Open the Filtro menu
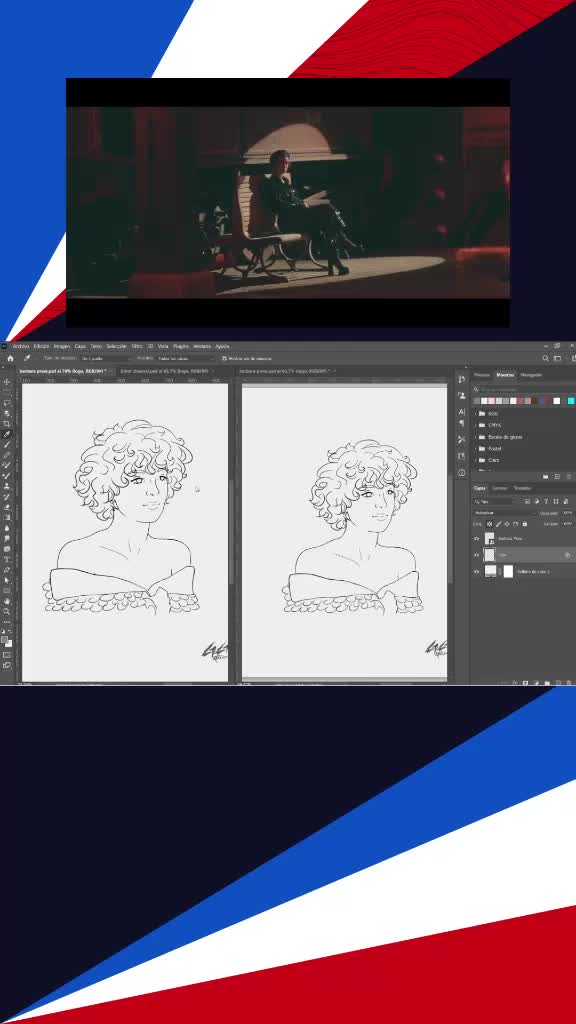This screenshot has width=576, height=1024. [136, 346]
